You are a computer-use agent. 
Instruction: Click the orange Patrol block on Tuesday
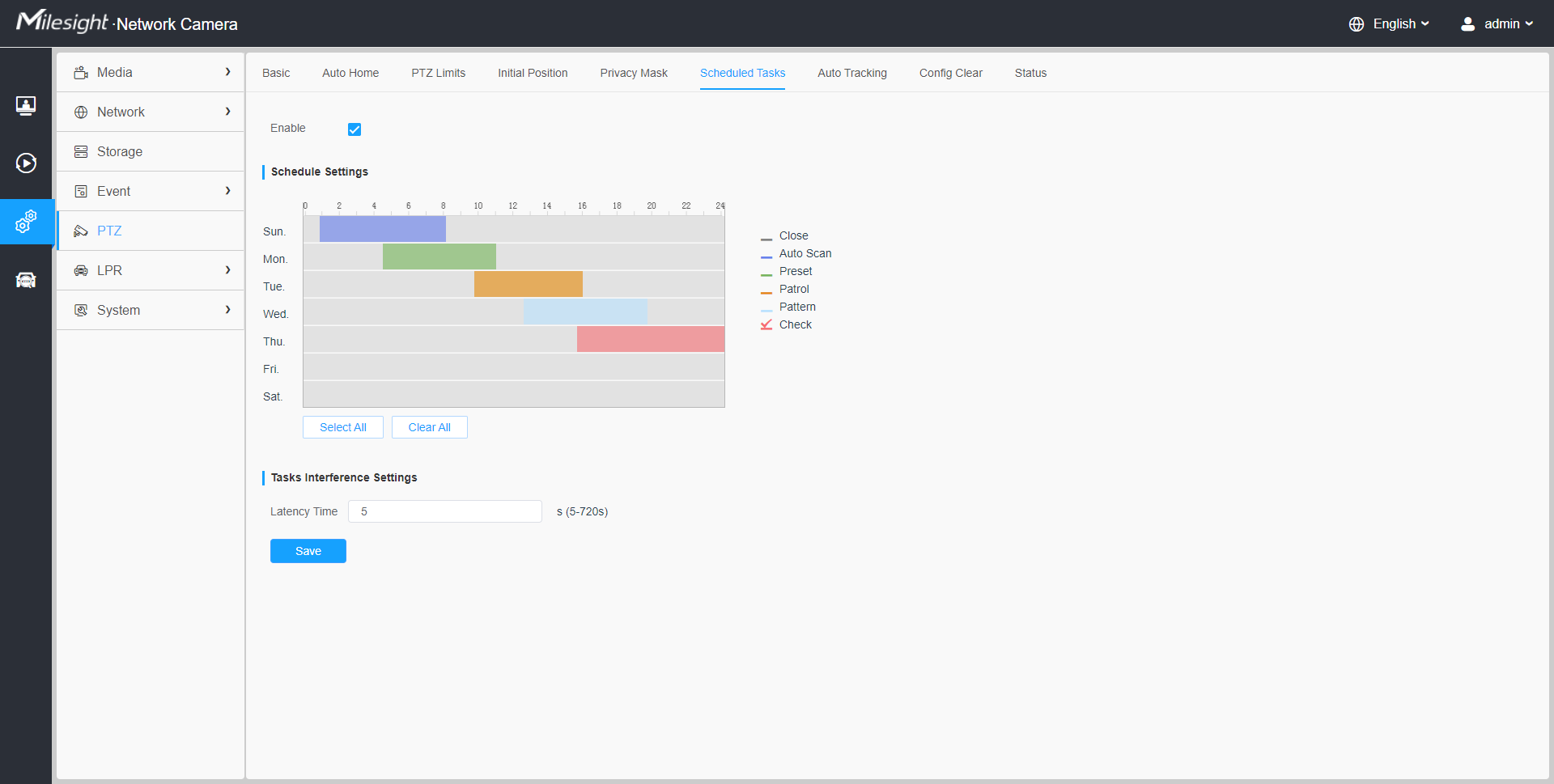coord(528,284)
